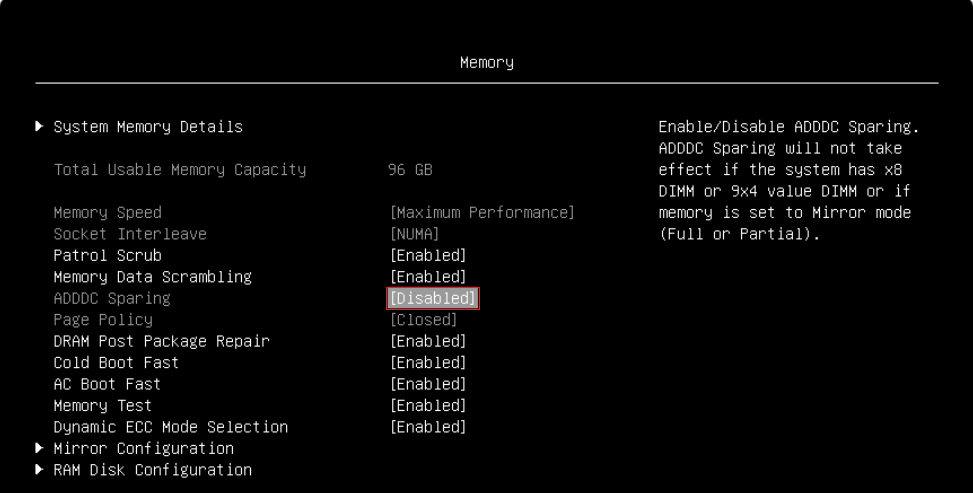Open Mirror Configuration submenu
This screenshot has width=973, height=493.
(x=143, y=448)
